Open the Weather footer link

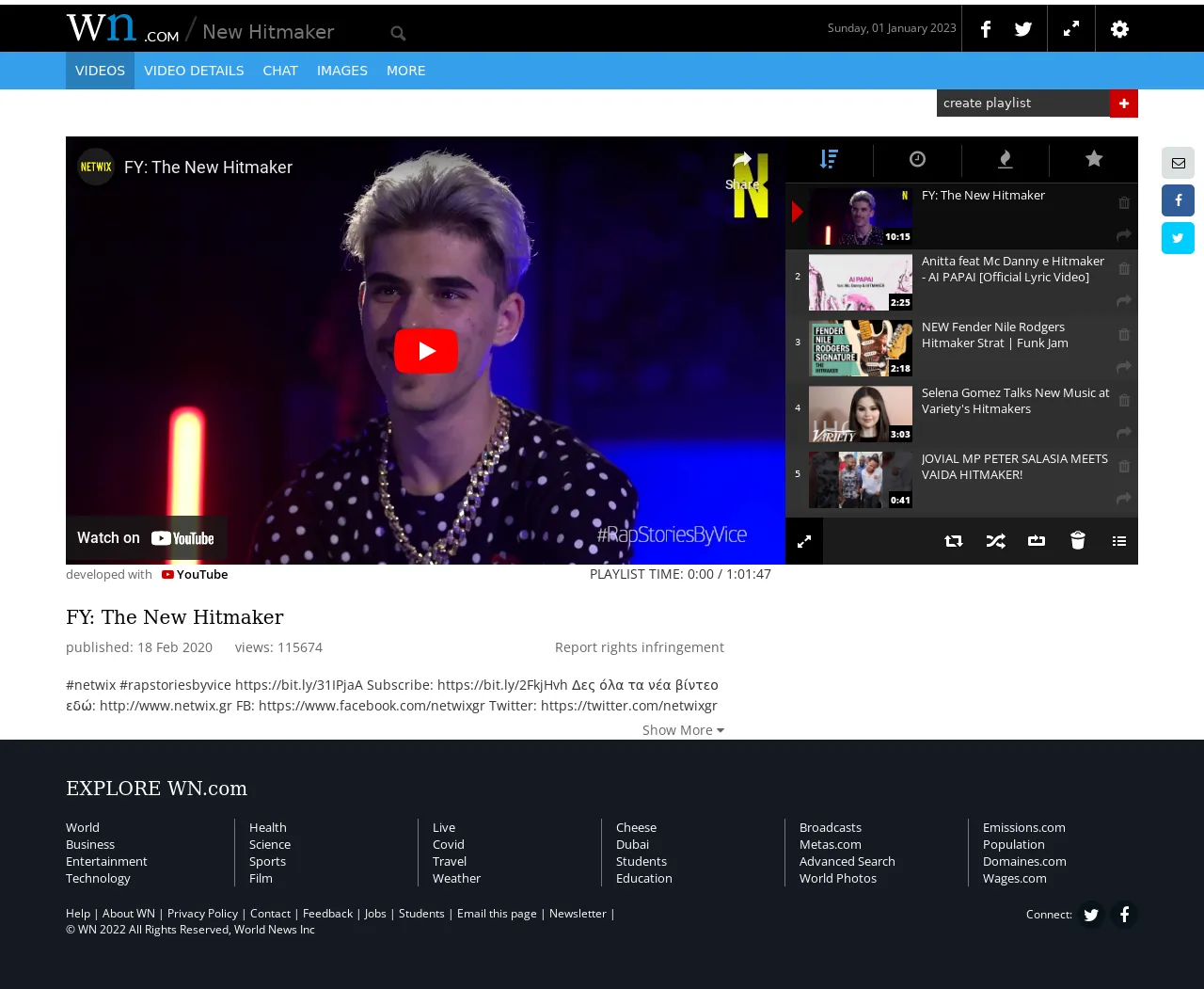(456, 879)
